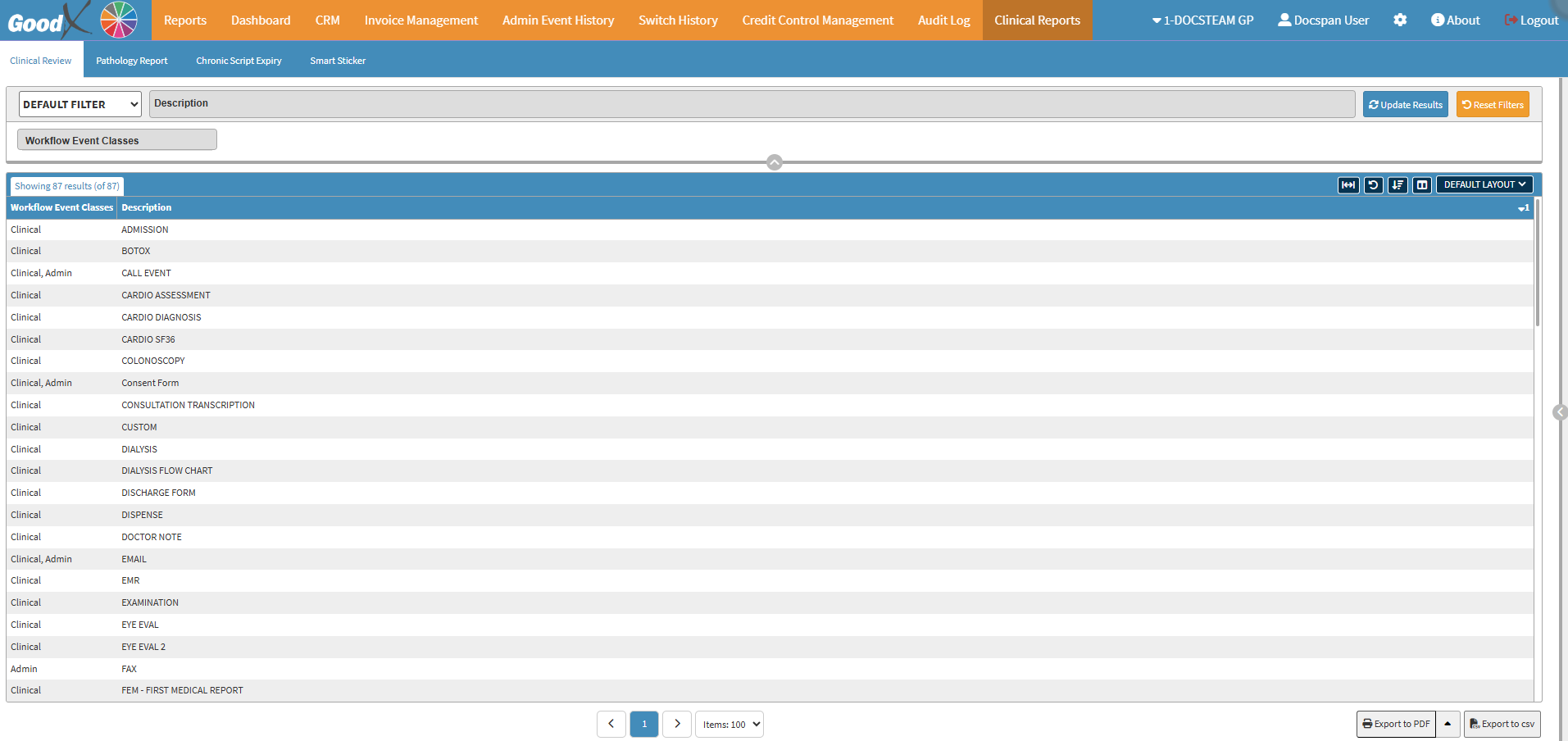
Task: Go to previous page arrow
Action: pos(611,724)
